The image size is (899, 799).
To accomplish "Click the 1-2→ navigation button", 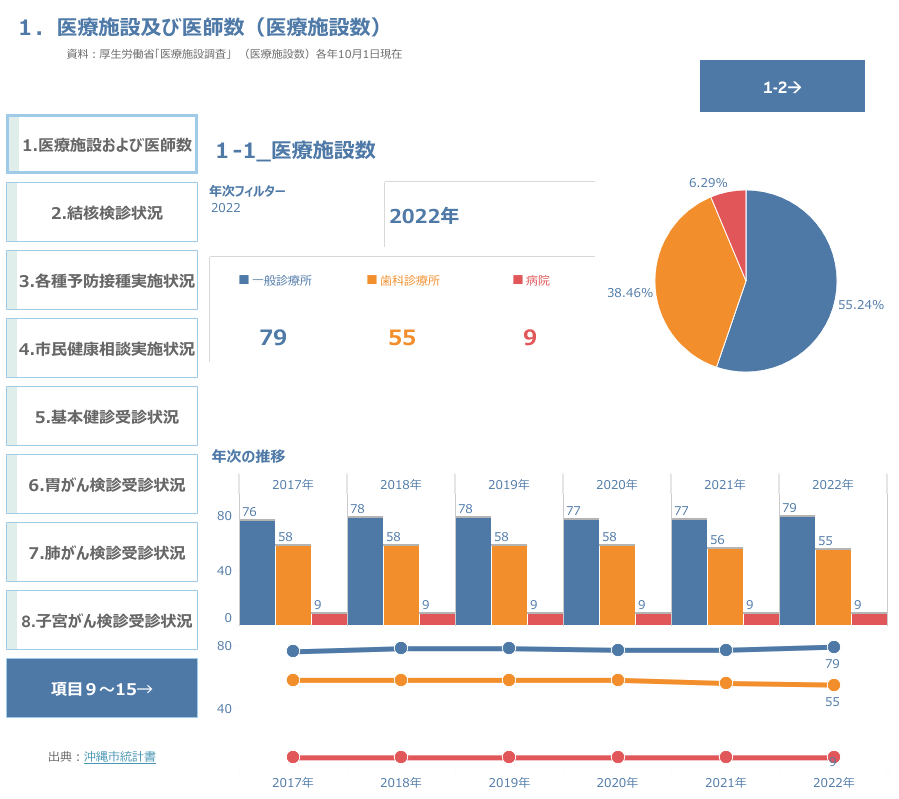I will [782, 87].
